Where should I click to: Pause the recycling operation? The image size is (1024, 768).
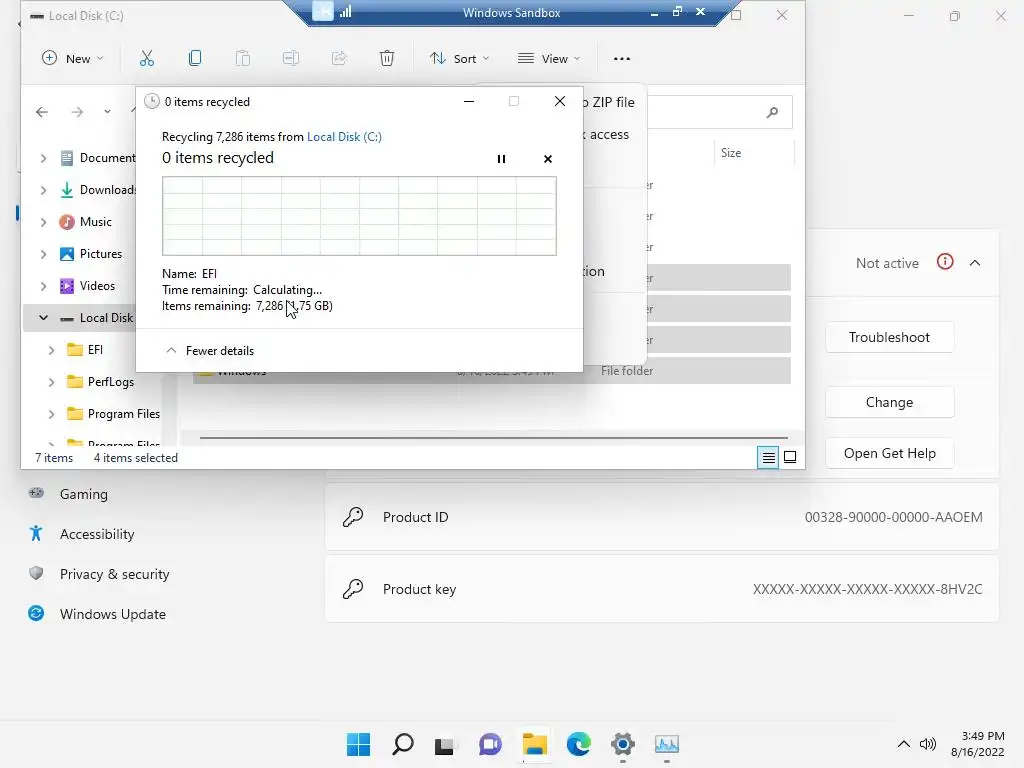tap(501, 159)
